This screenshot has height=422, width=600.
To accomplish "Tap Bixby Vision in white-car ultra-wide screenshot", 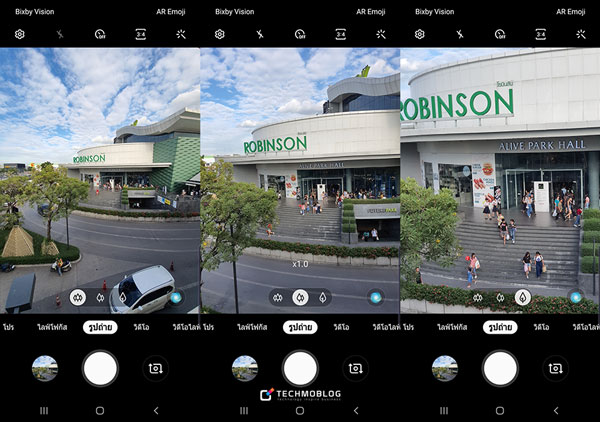I will (x=34, y=12).
